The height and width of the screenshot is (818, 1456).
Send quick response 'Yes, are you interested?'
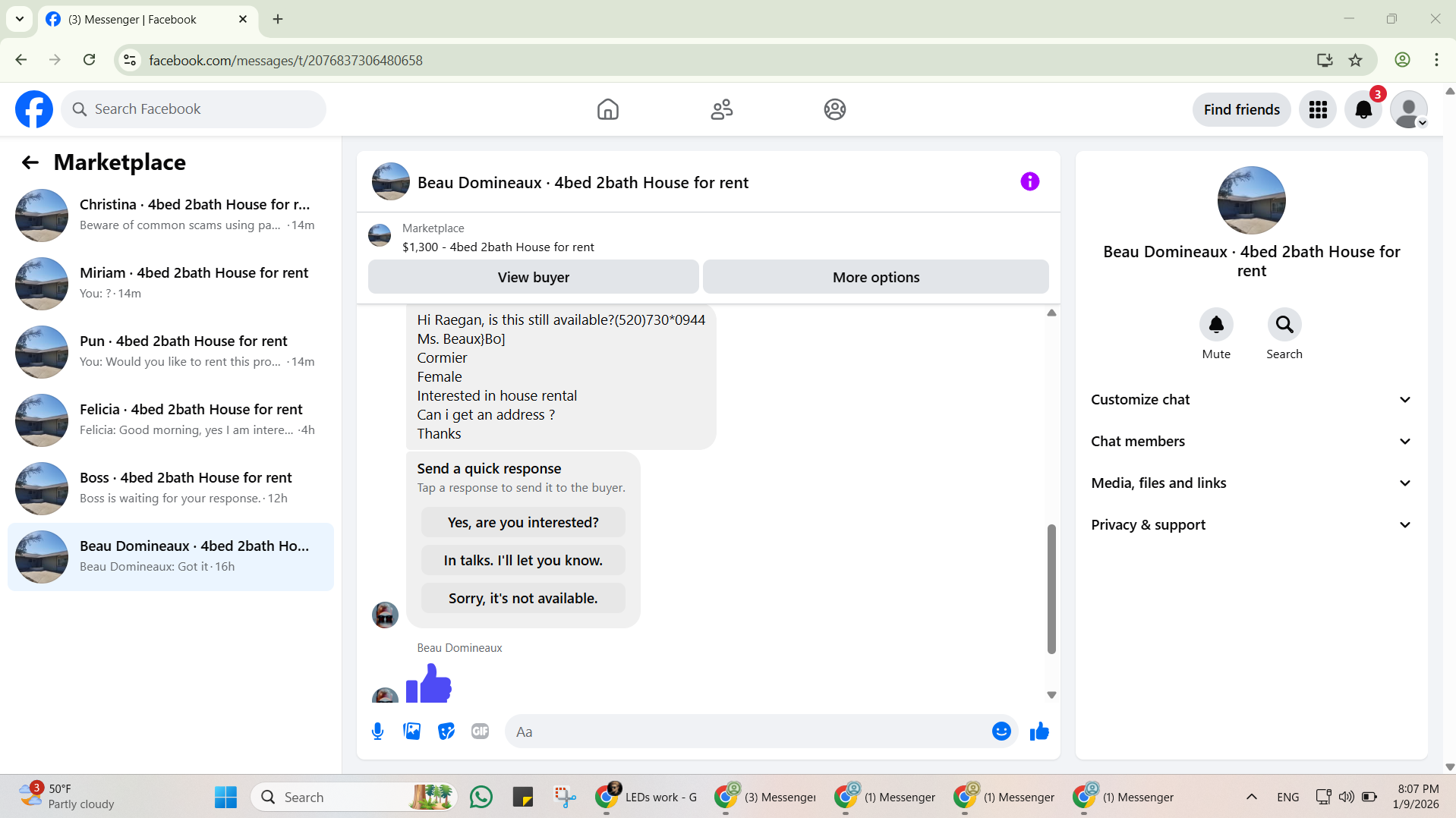point(523,523)
